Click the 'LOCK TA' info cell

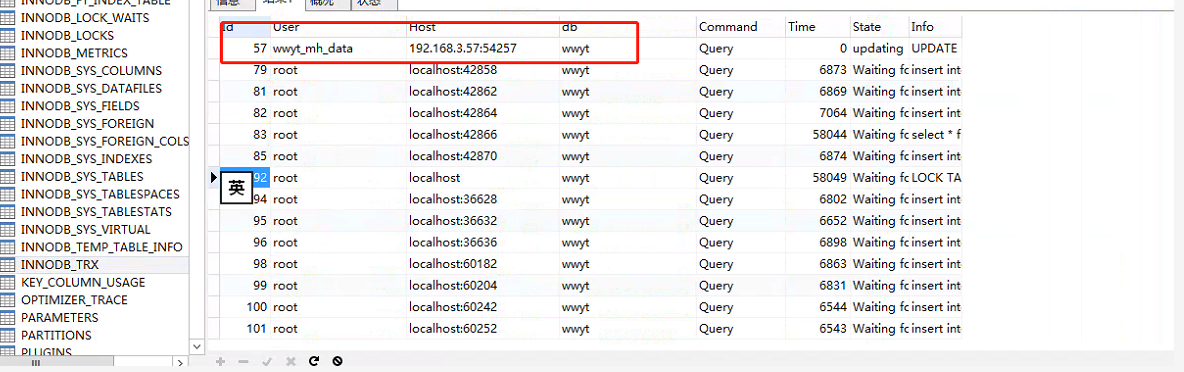tap(935, 178)
